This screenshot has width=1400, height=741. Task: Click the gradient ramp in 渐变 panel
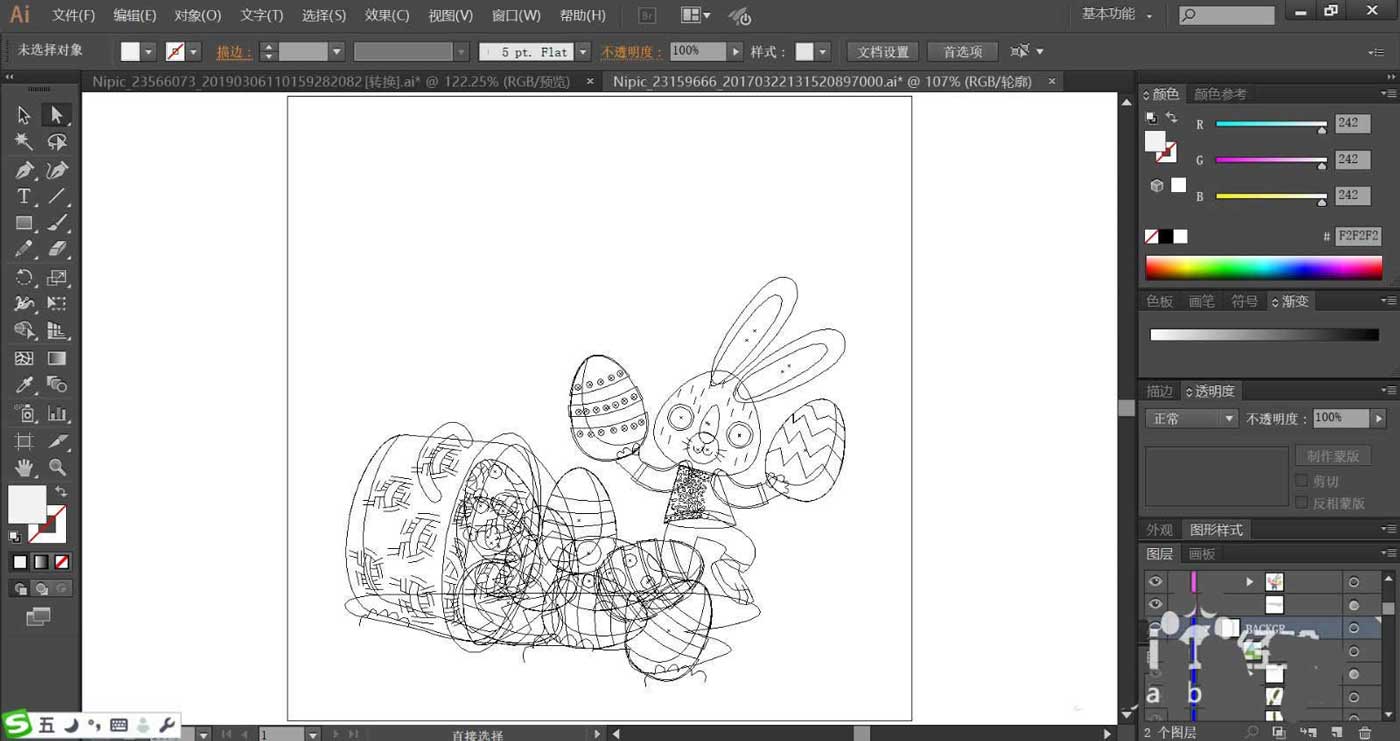click(x=1264, y=335)
